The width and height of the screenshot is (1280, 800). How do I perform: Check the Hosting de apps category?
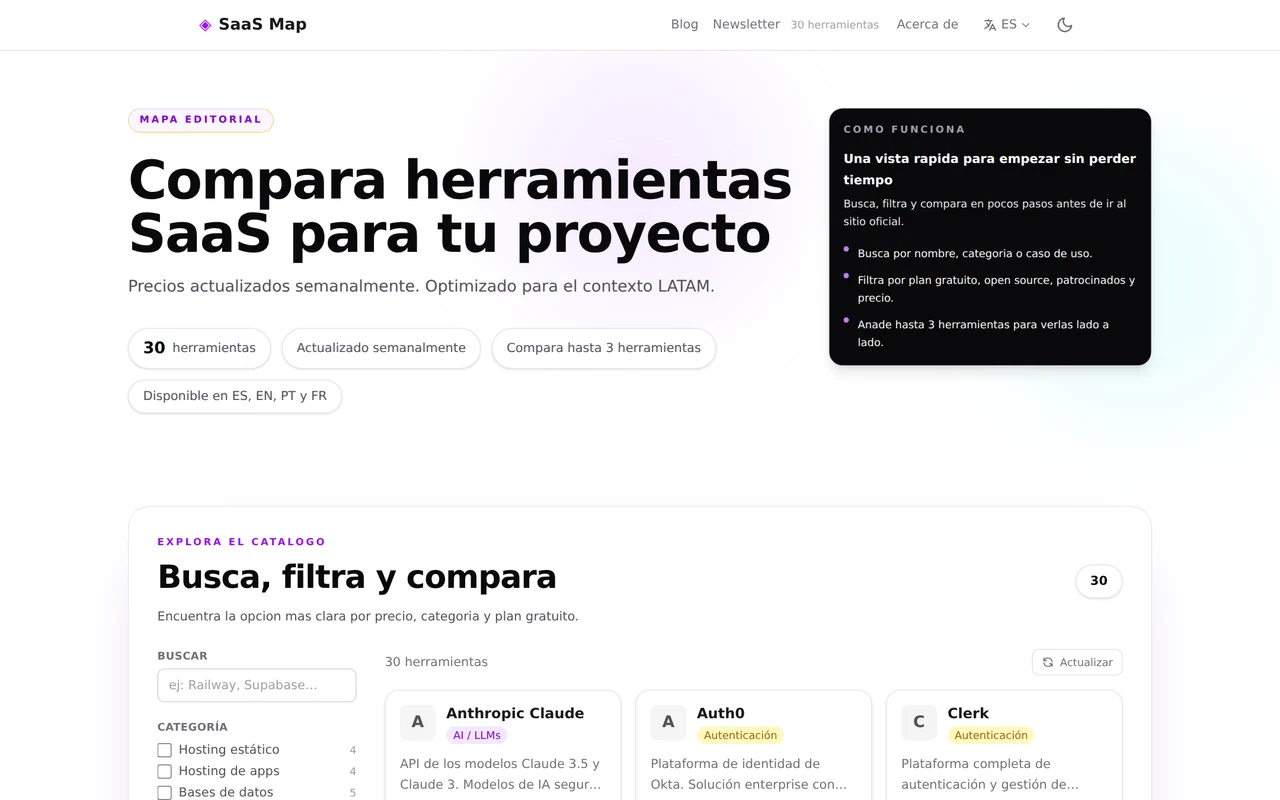click(165, 771)
